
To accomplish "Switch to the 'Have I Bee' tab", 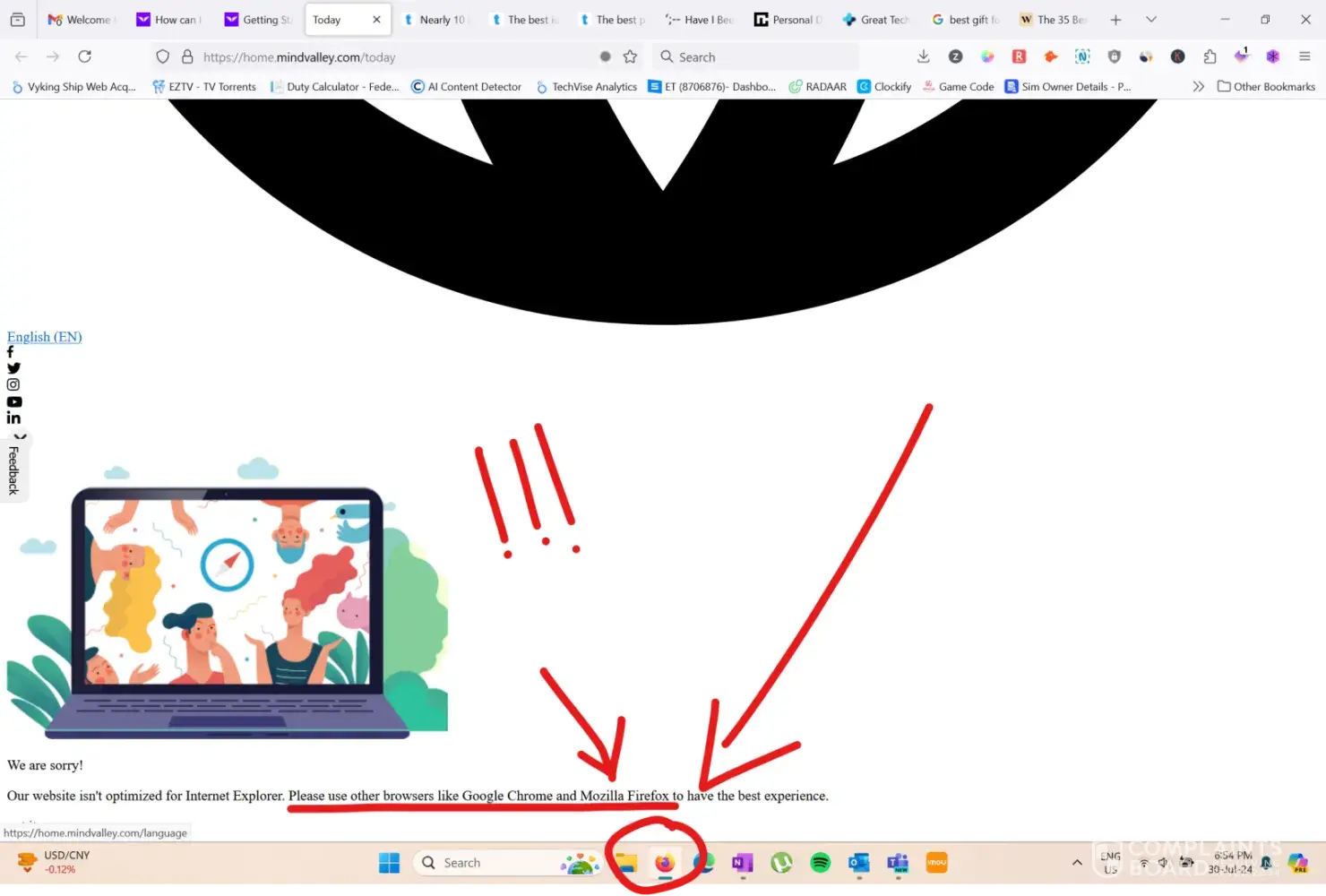I will click(x=701, y=20).
